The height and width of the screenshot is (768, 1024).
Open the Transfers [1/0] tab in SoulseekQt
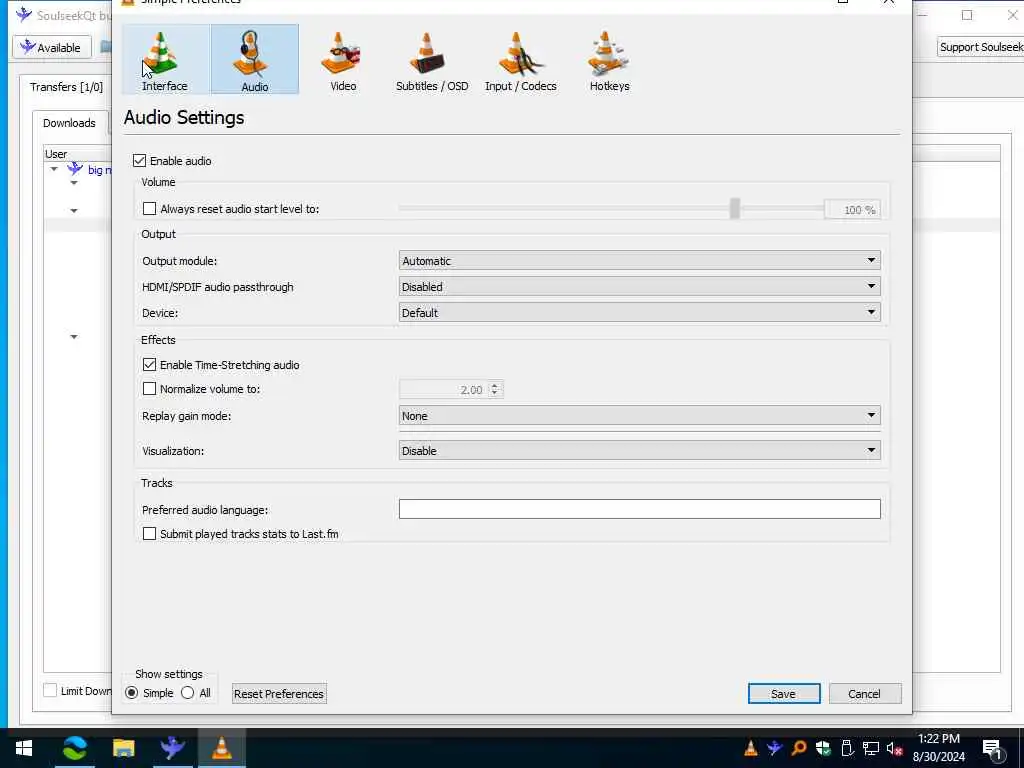66,87
